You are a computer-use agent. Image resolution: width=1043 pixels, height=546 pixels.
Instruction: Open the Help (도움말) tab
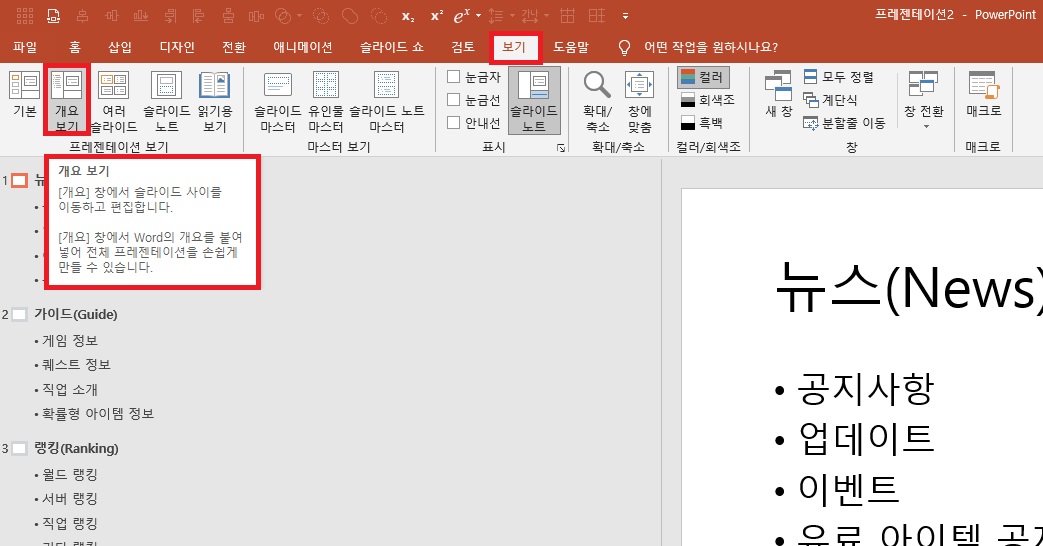pos(571,47)
